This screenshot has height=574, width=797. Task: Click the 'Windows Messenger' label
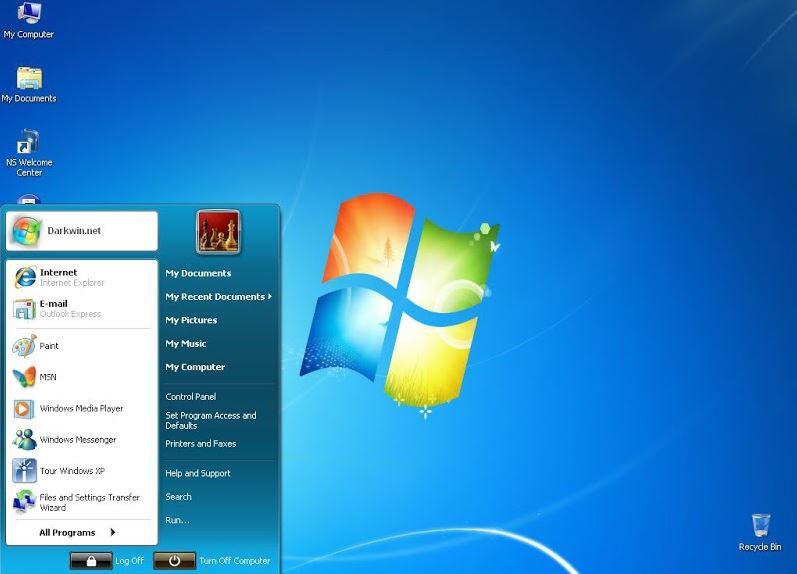click(x=78, y=440)
